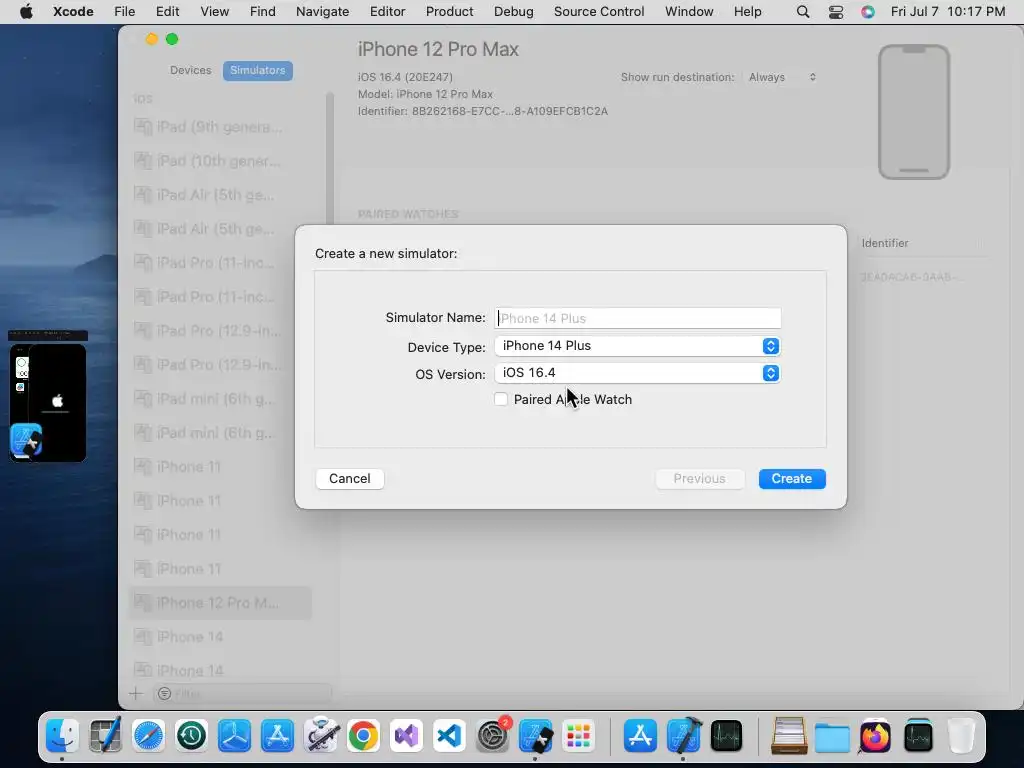Click the Filter field in sidebar
The image size is (1024, 768).
[242, 694]
